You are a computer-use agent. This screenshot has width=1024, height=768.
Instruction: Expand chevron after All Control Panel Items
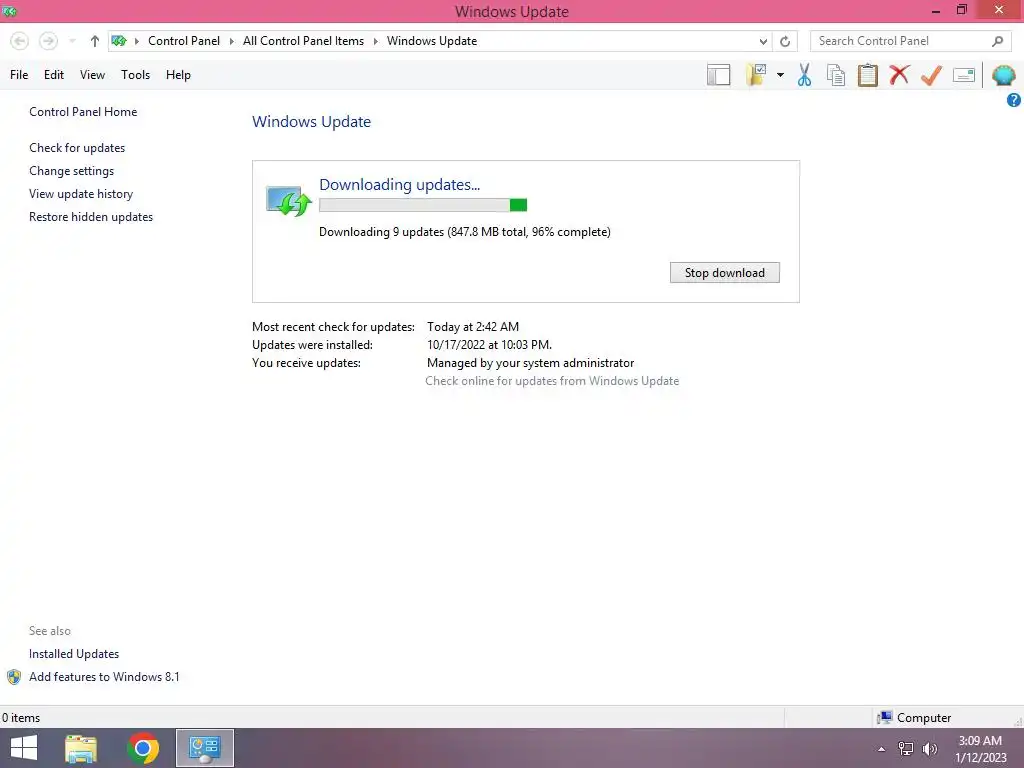click(376, 41)
